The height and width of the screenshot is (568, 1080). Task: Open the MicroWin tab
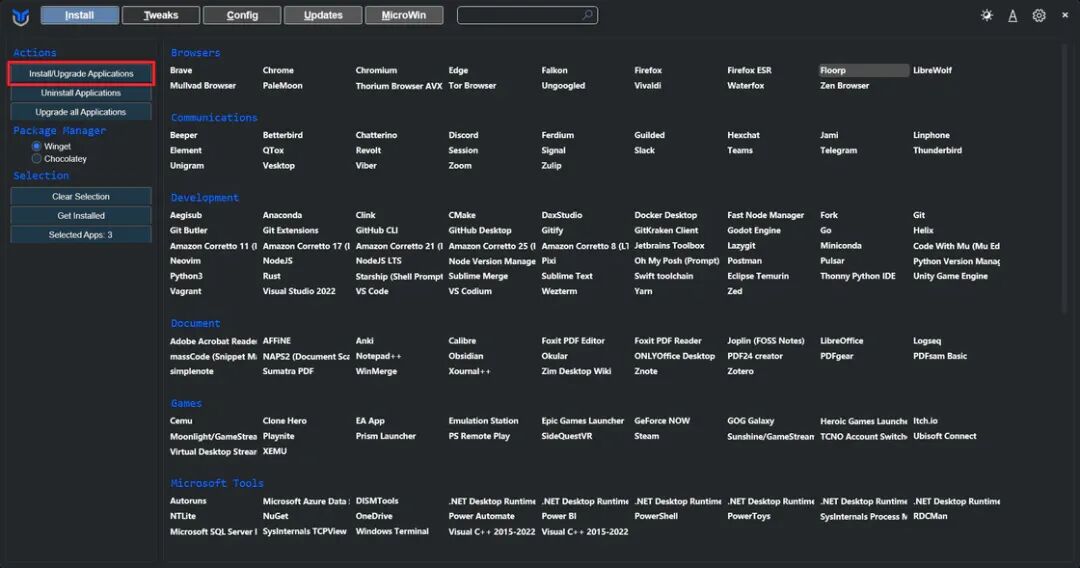coord(404,15)
